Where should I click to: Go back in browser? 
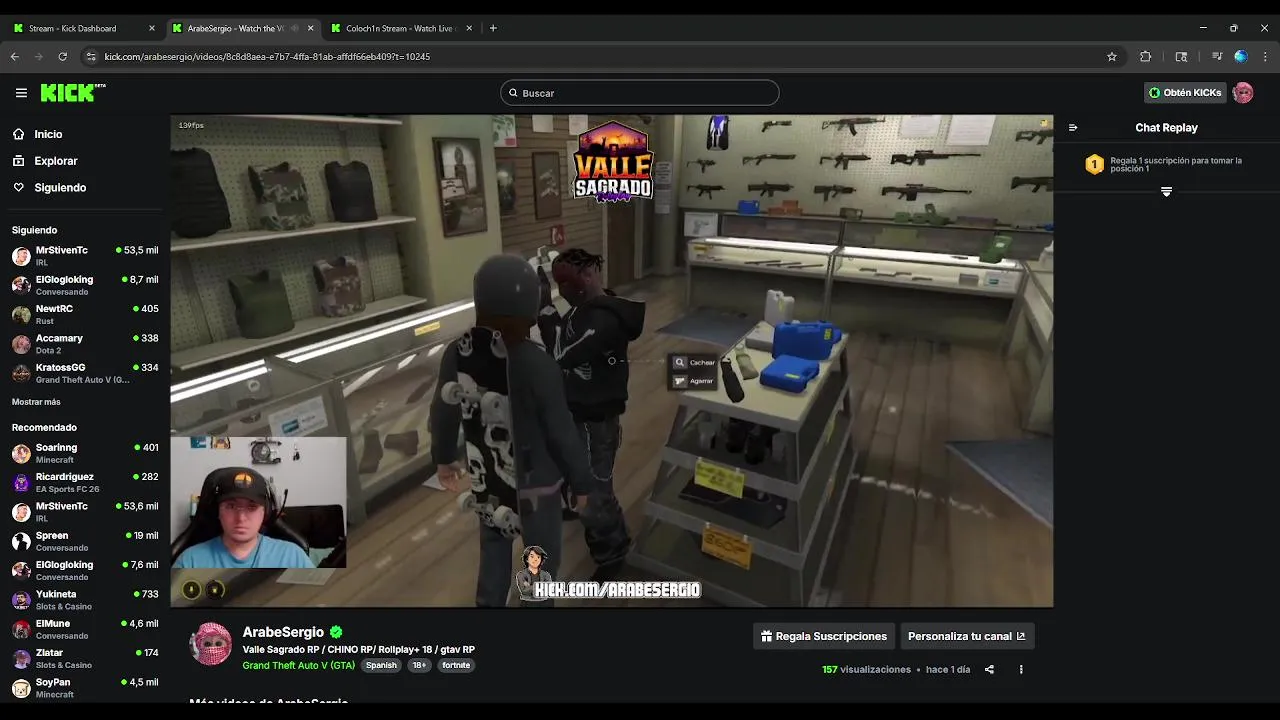[15, 57]
